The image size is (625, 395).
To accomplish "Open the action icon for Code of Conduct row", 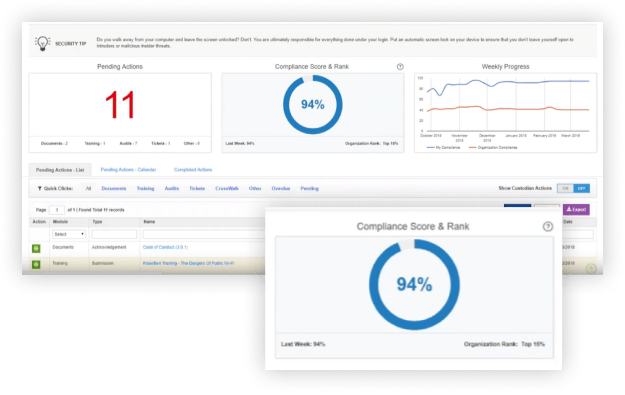I will 36,248.
